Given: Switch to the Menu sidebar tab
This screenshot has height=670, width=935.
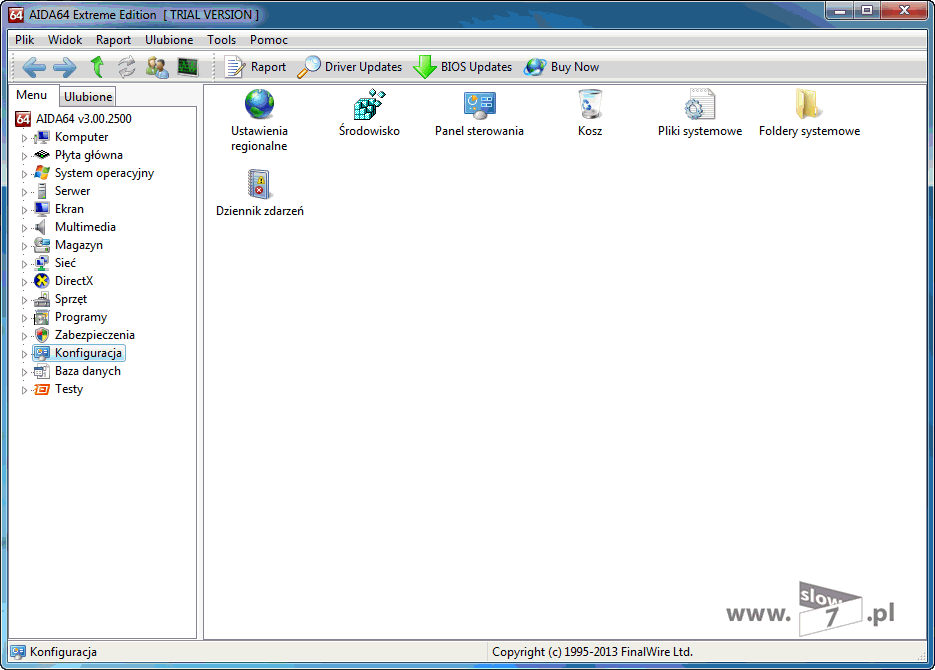Looking at the screenshot, I should 32,95.
